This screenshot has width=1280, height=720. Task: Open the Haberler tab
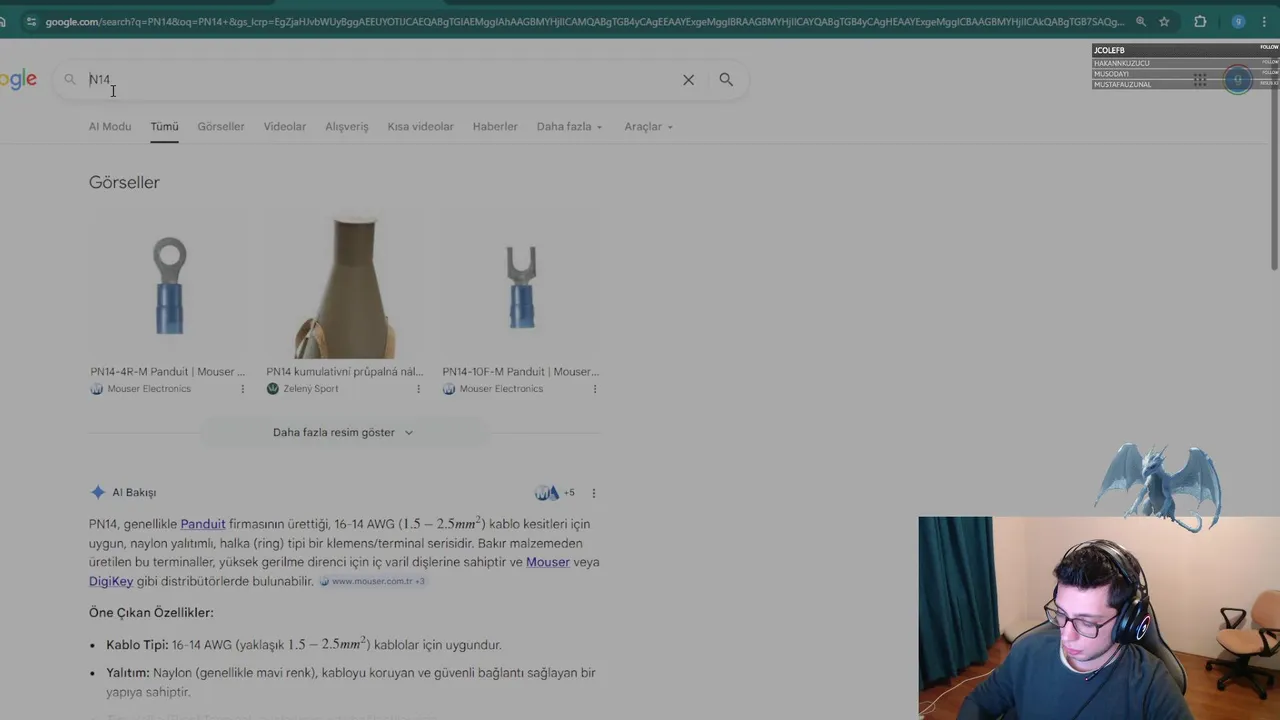click(495, 127)
